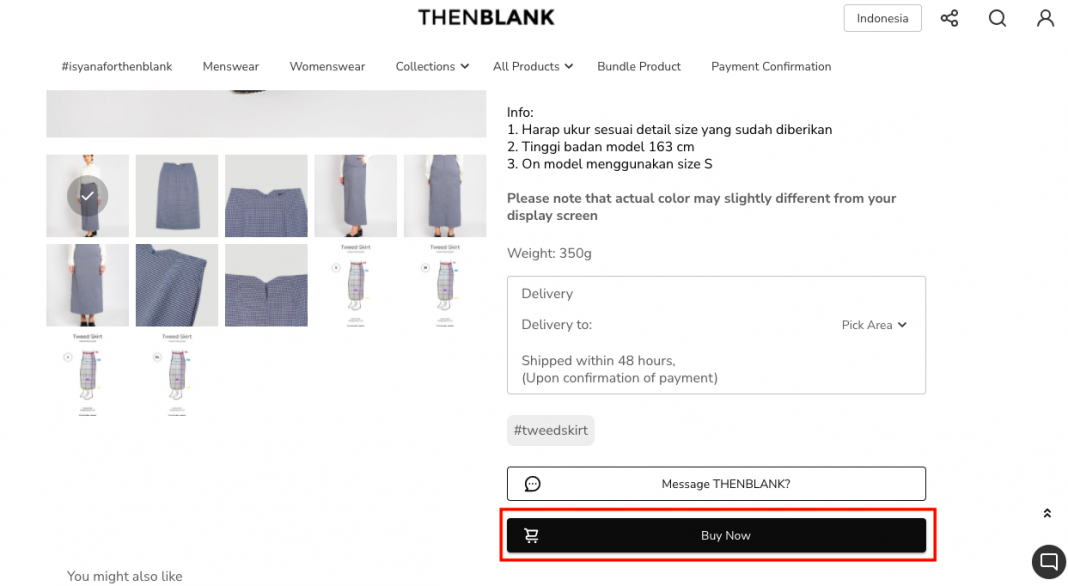Click the THENBLANK logo
Screen dimensions: 1068x586
(486, 17)
